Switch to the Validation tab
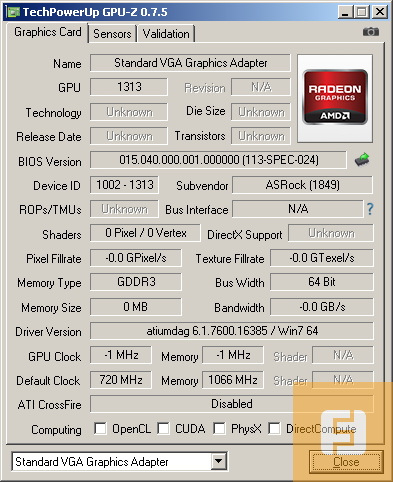The width and height of the screenshot is (393, 482). 166,34
